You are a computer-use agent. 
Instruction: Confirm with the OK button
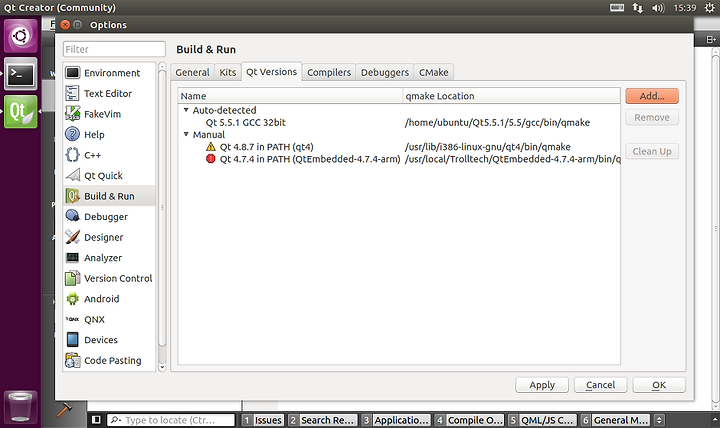[659, 385]
